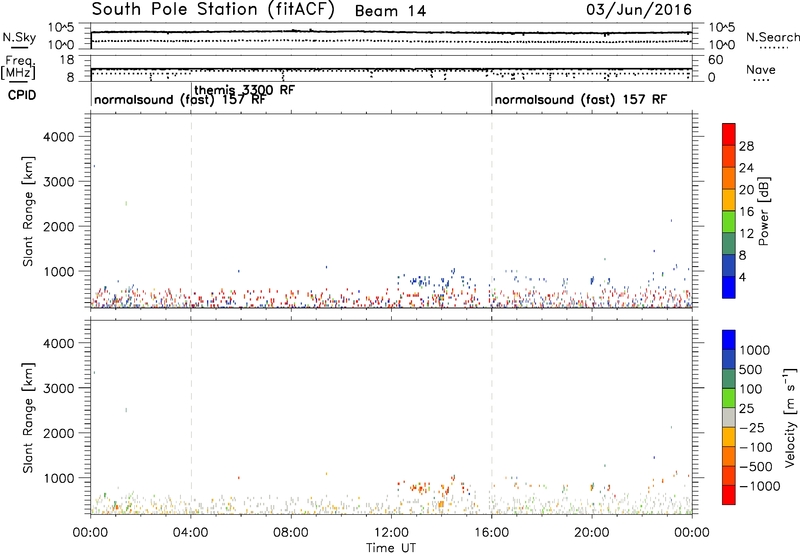
Task: Click the yellow-orange 16-20 dB Power color segment
Action: (x=729, y=199)
